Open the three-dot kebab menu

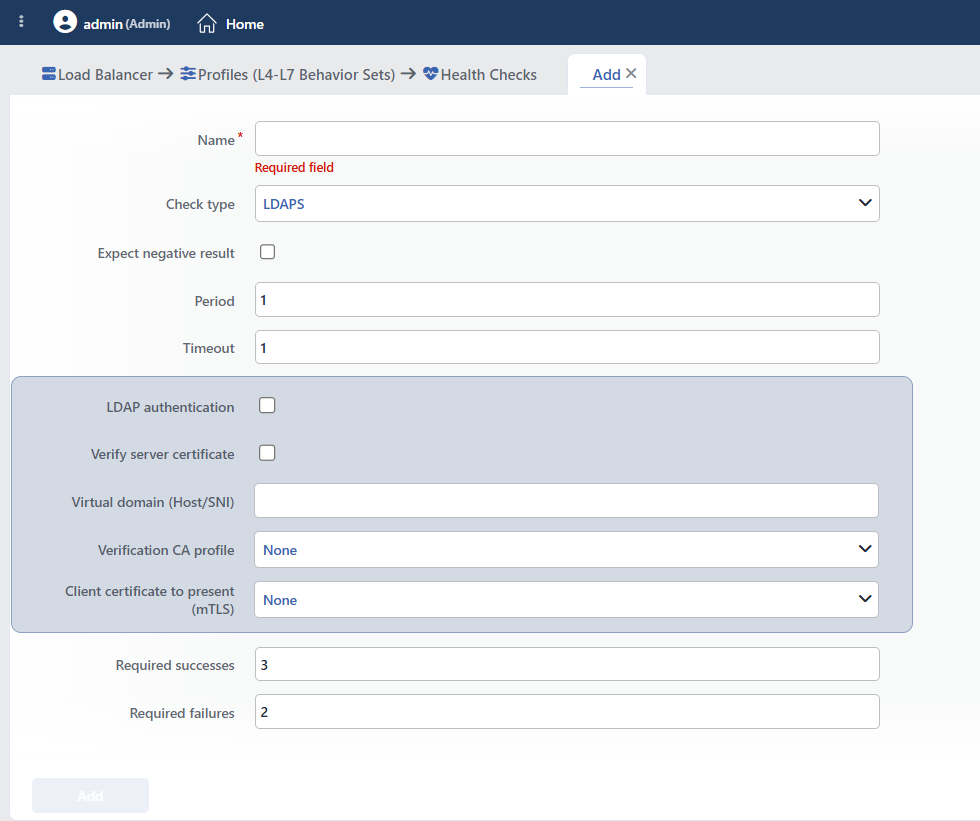click(21, 22)
